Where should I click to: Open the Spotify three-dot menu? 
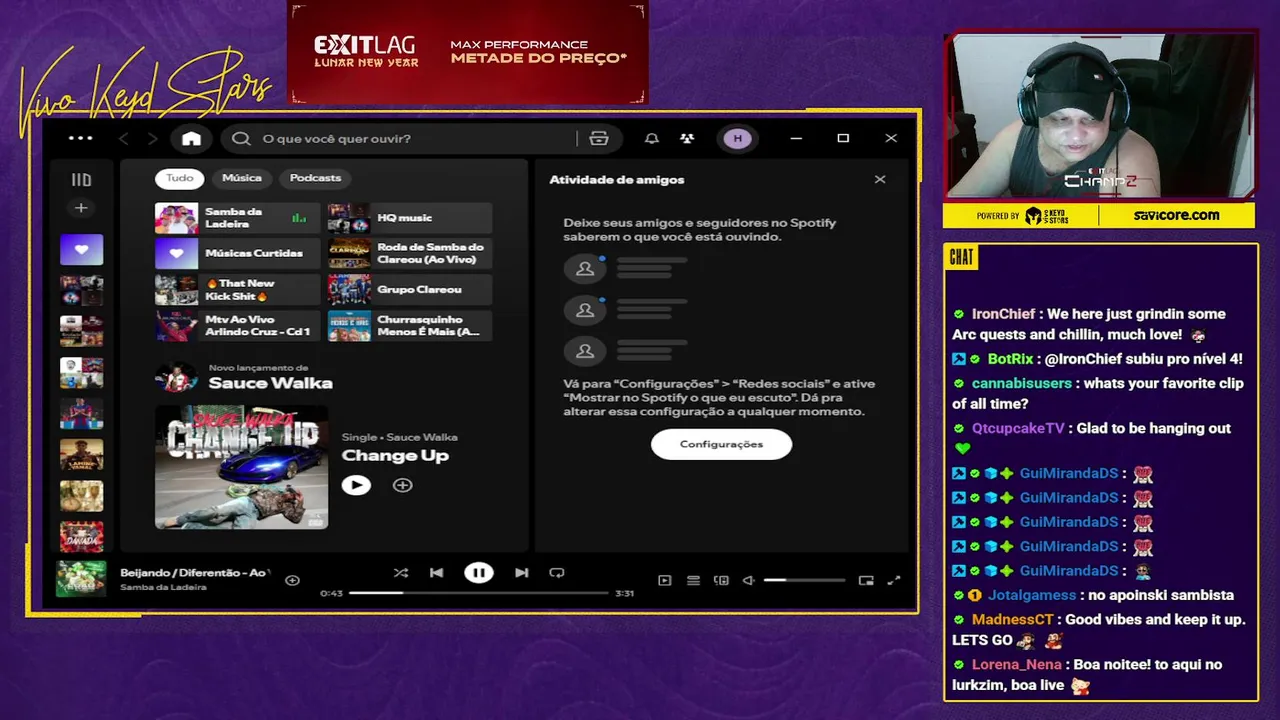click(80, 138)
